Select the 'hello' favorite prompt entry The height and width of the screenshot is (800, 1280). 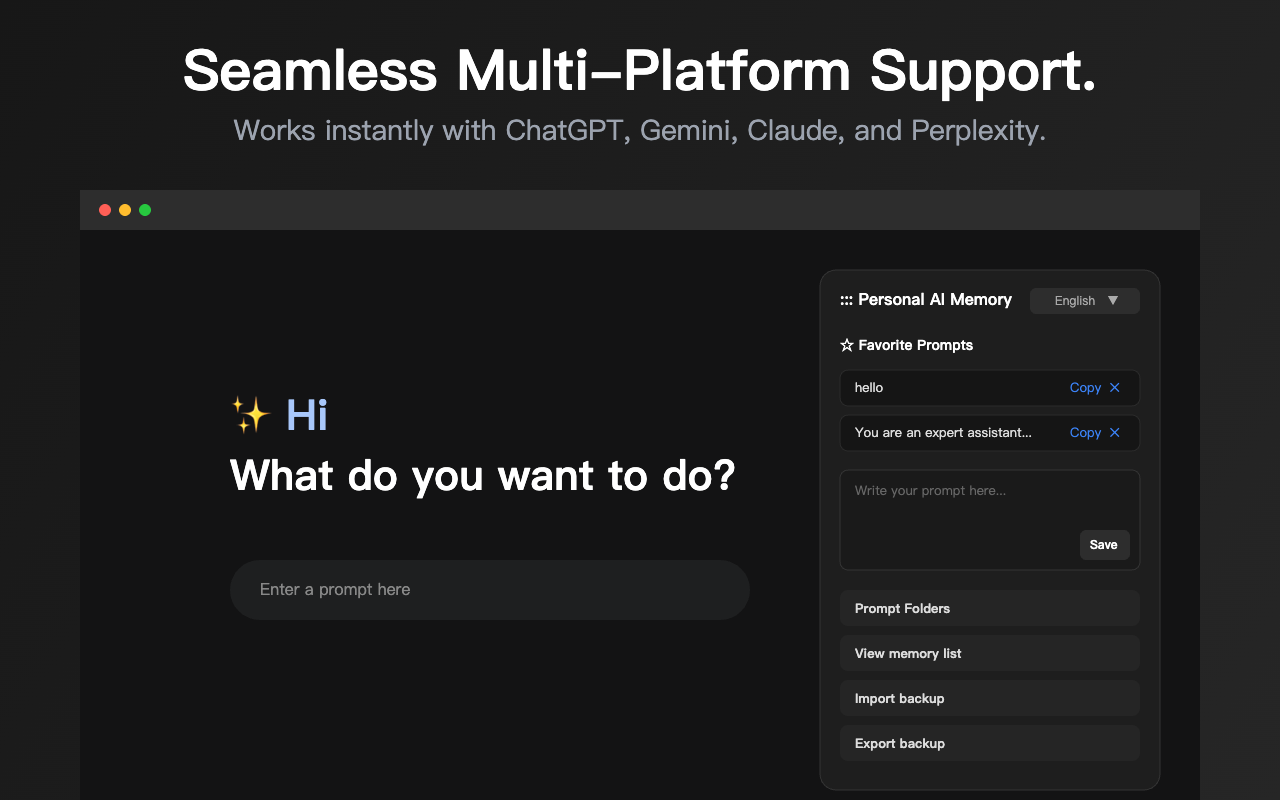940,387
